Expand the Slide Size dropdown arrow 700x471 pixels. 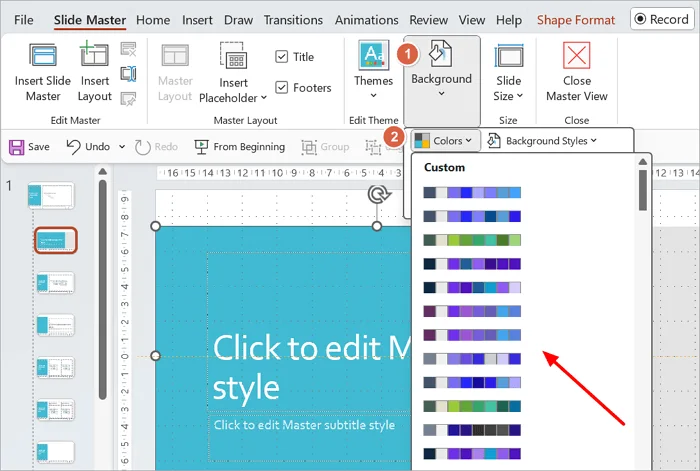(x=520, y=96)
